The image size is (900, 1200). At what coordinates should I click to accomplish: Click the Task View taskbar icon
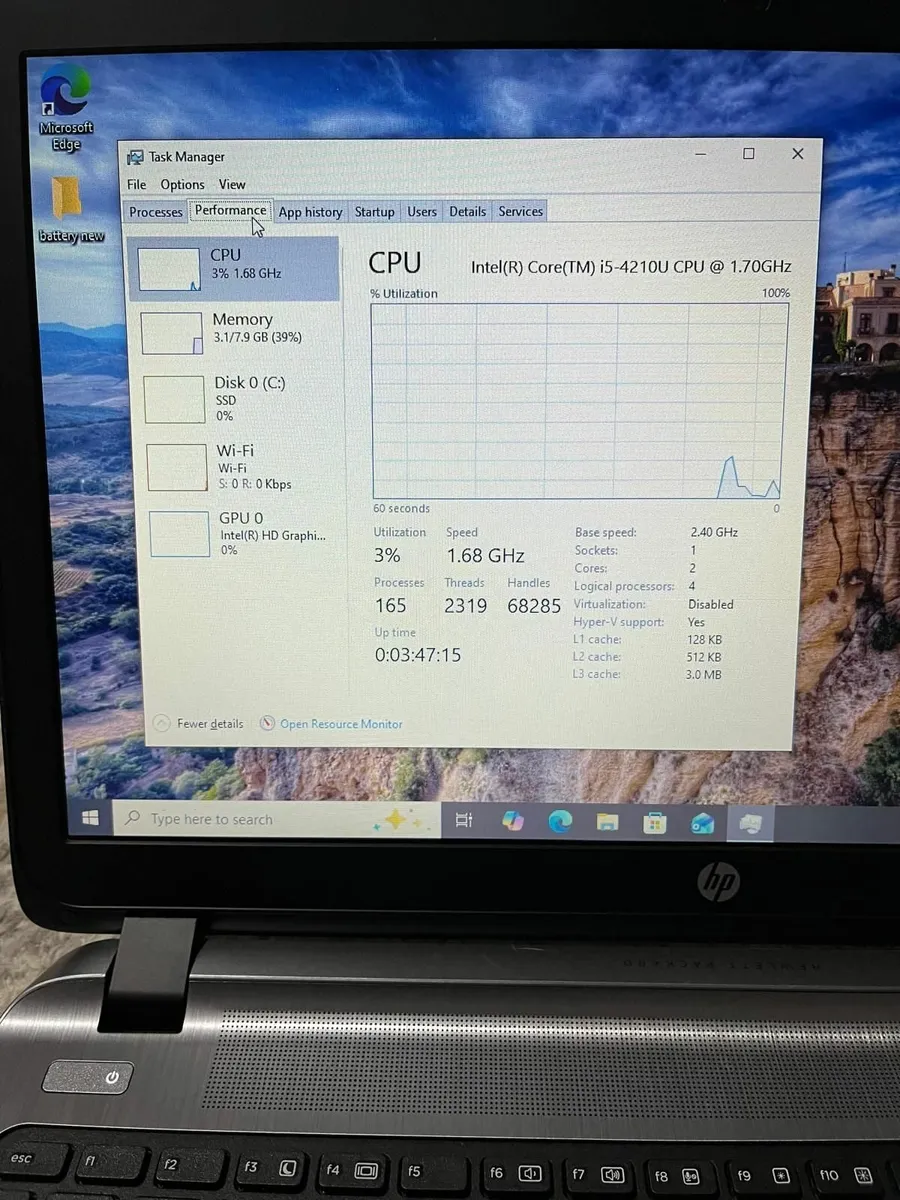[x=464, y=820]
